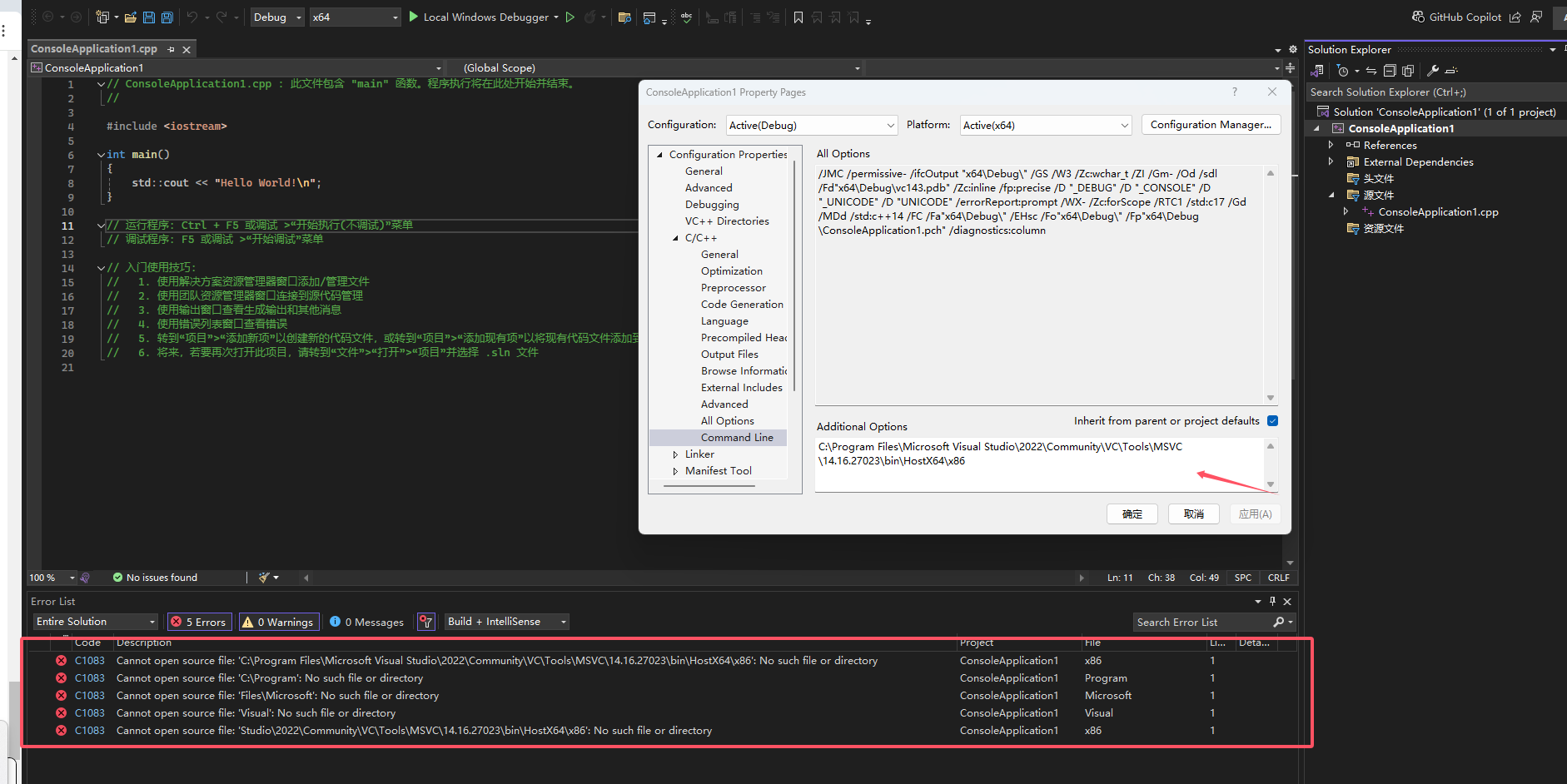Click the Search Error List field
Screen dimensions: 1567x784
coord(1204,622)
